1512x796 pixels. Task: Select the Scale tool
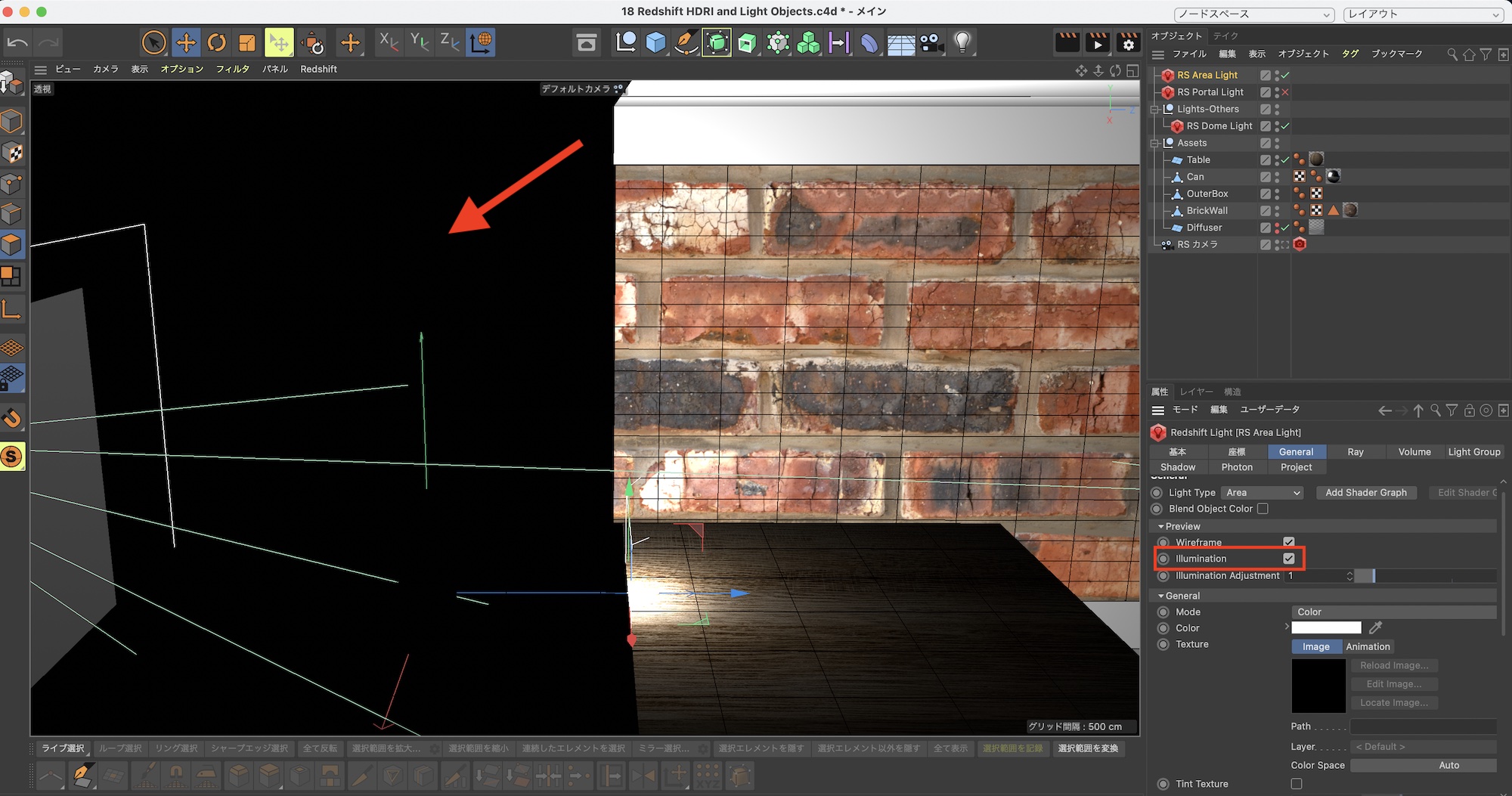[247, 42]
